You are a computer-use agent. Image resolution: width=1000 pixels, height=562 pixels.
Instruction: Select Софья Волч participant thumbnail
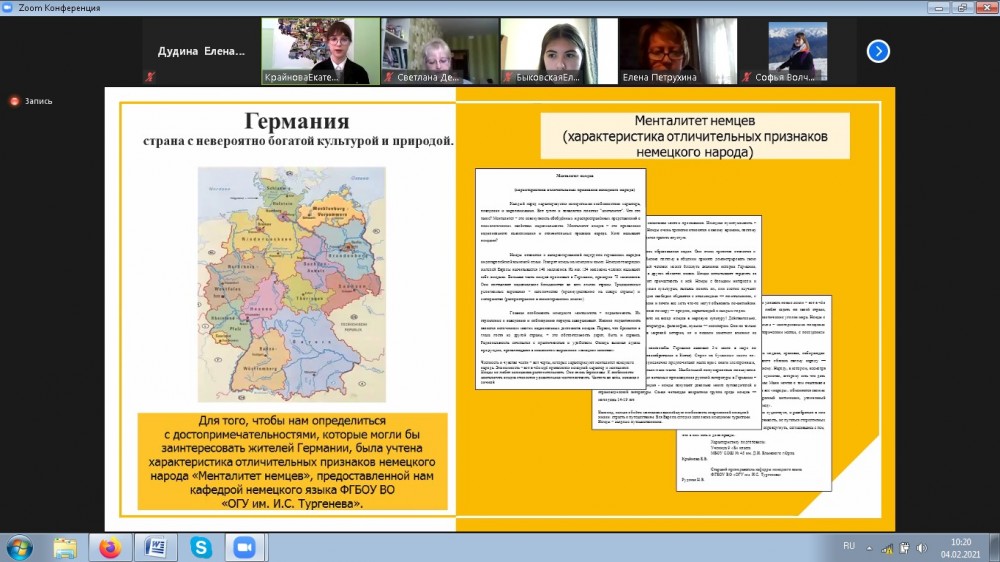point(797,51)
